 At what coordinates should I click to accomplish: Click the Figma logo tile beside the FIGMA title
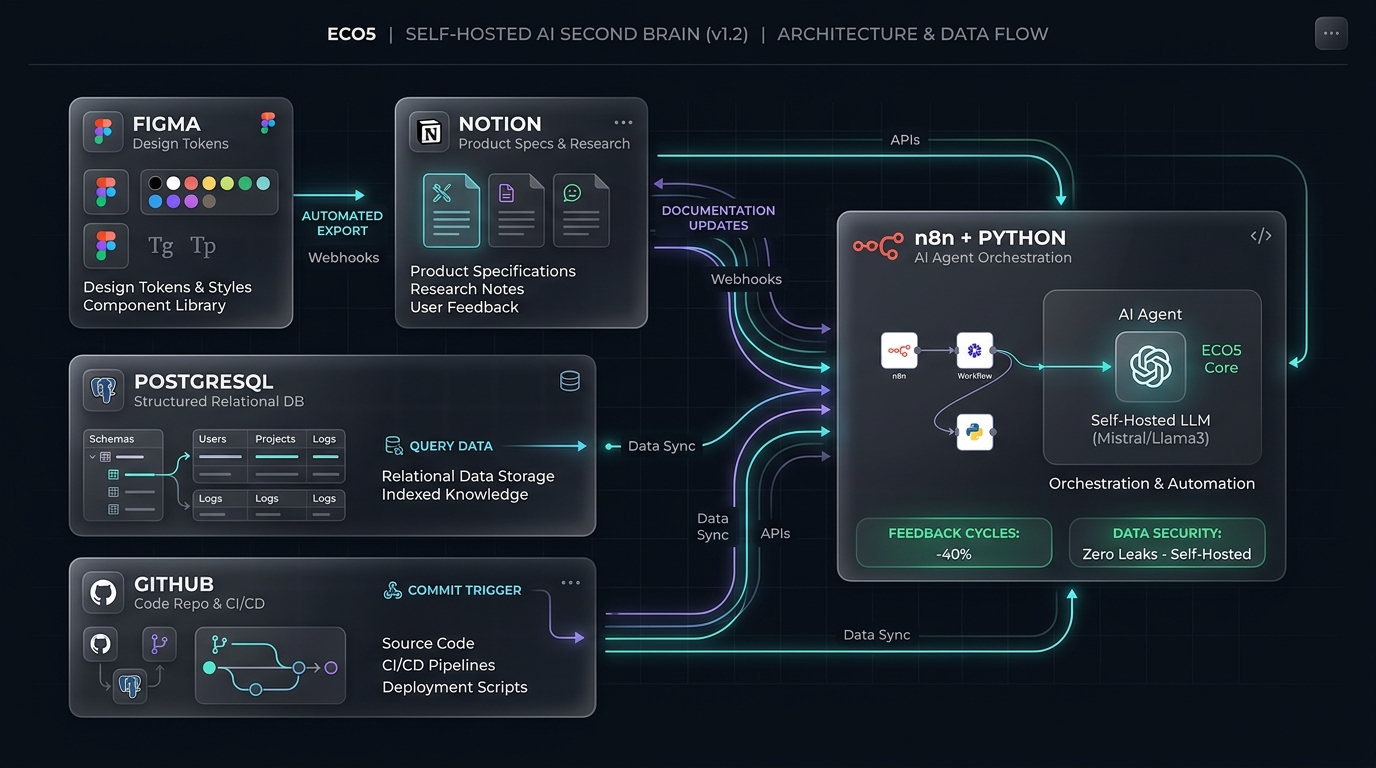coord(103,132)
